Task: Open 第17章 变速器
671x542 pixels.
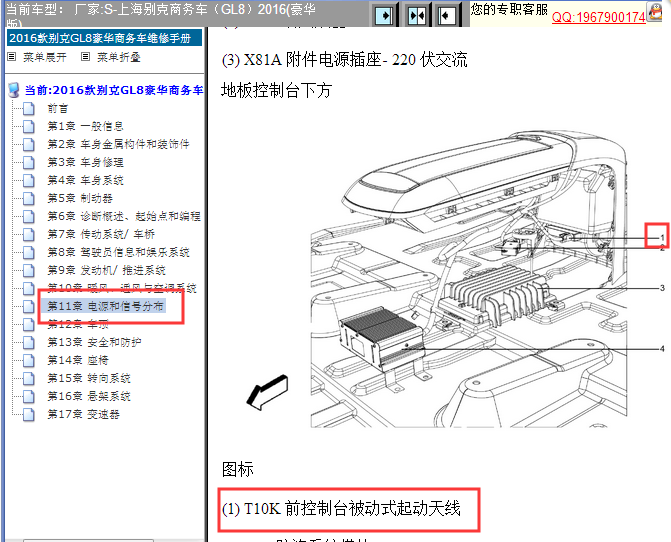Action: [83, 414]
